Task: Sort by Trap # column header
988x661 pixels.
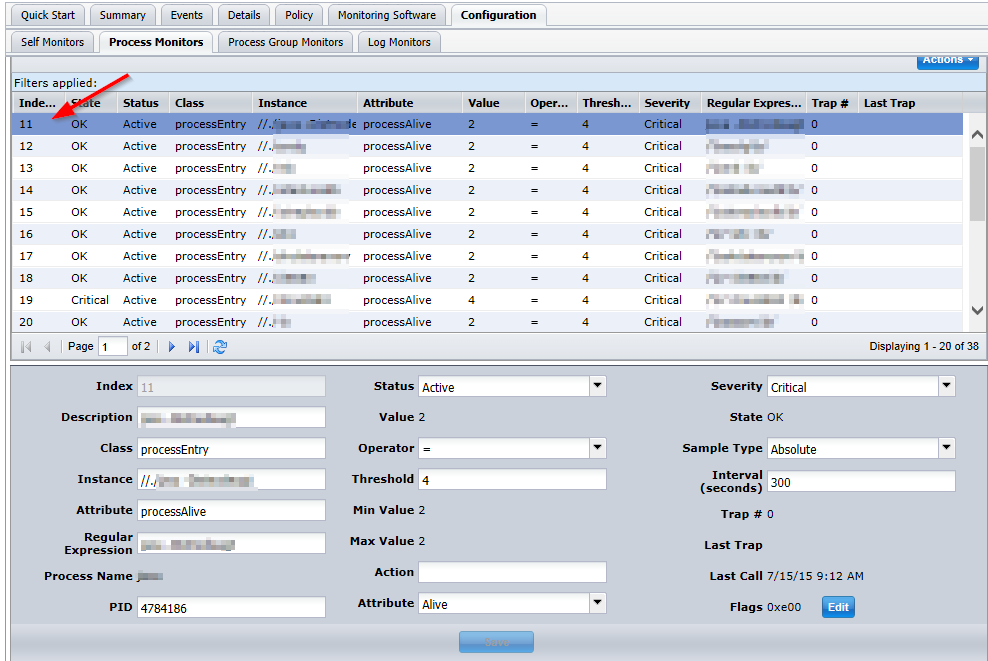Action: click(x=832, y=103)
